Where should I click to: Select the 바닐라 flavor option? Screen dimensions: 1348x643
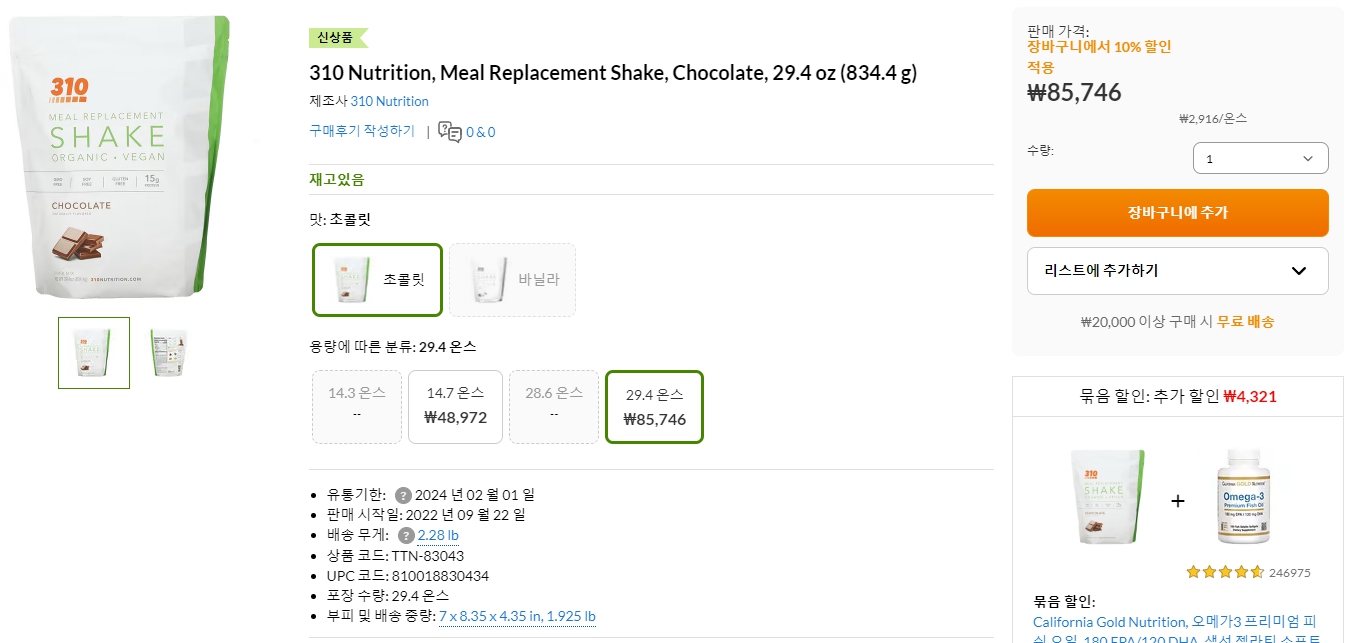pos(512,280)
